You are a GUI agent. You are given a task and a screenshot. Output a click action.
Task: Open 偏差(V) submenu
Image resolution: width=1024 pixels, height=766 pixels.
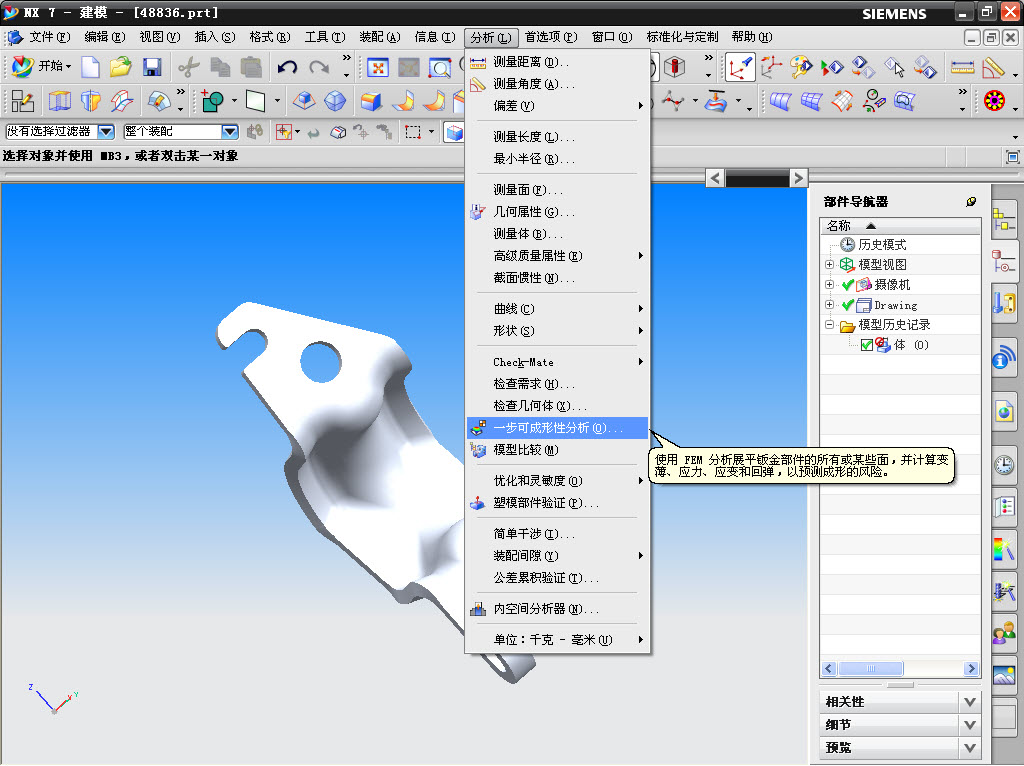(x=557, y=106)
